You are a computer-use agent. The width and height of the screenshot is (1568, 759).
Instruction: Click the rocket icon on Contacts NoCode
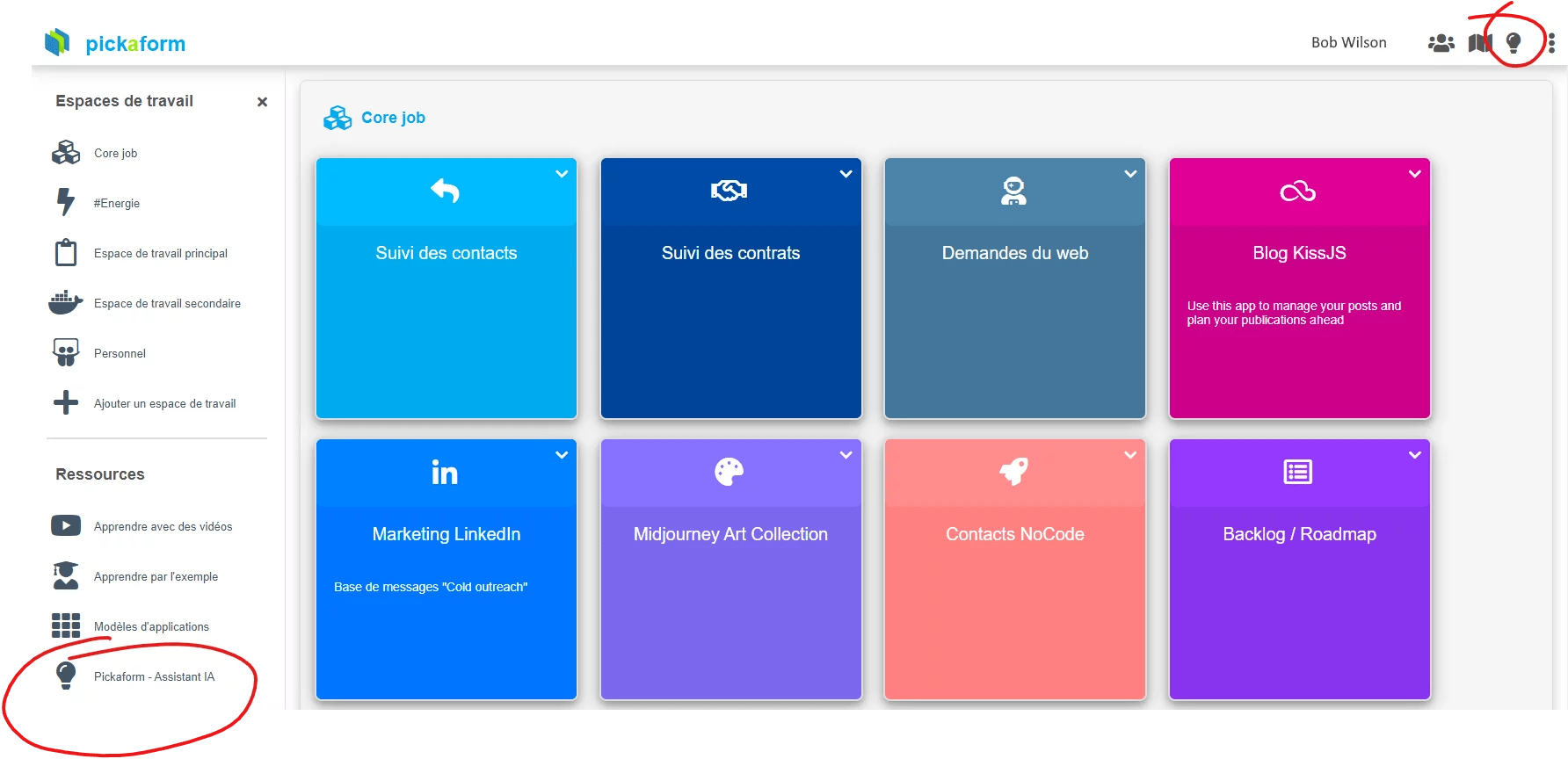tap(1014, 472)
